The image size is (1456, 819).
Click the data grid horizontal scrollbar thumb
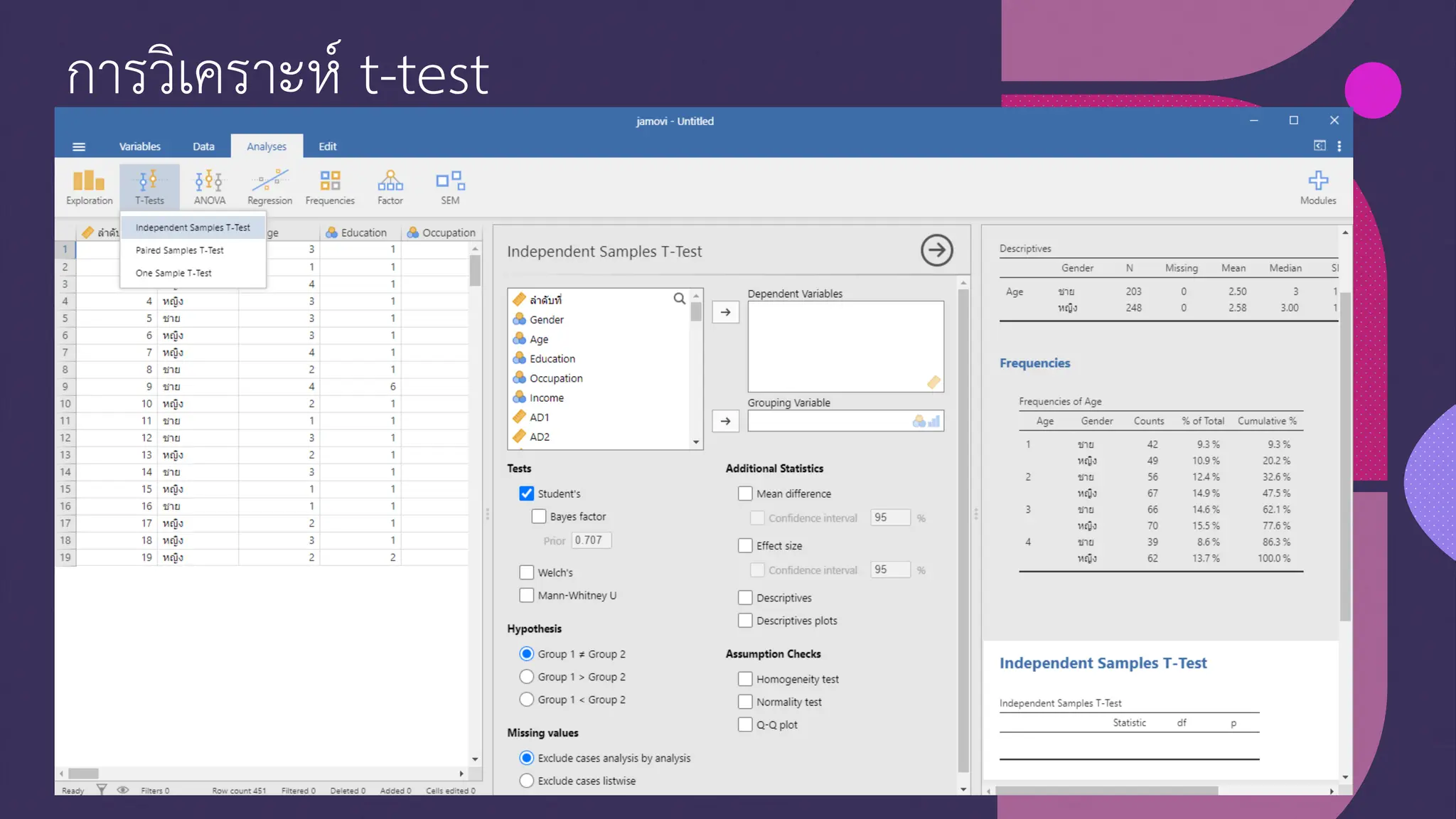[83, 773]
